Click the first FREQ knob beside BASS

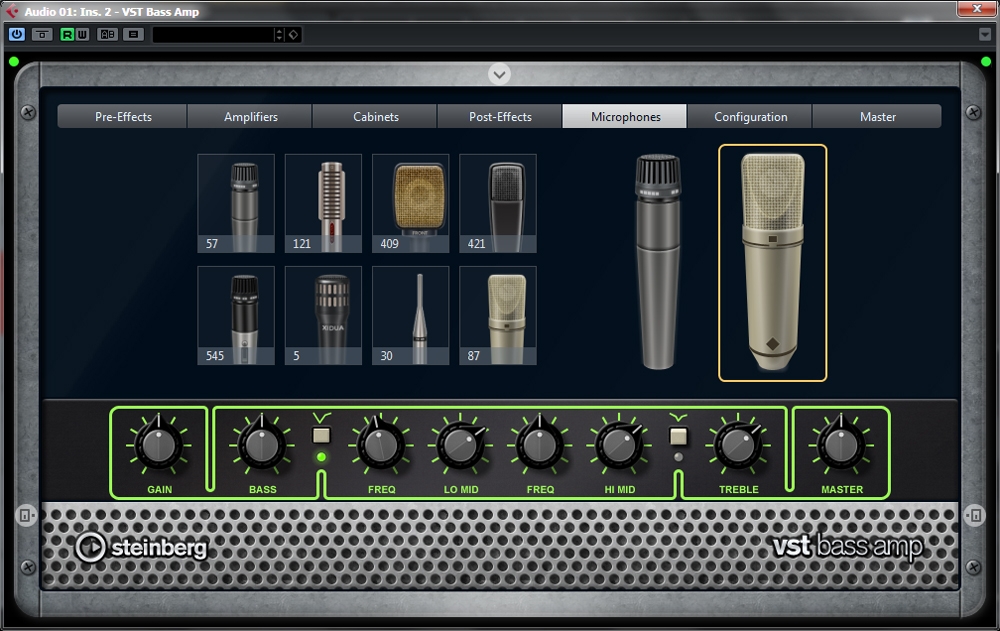click(x=381, y=445)
